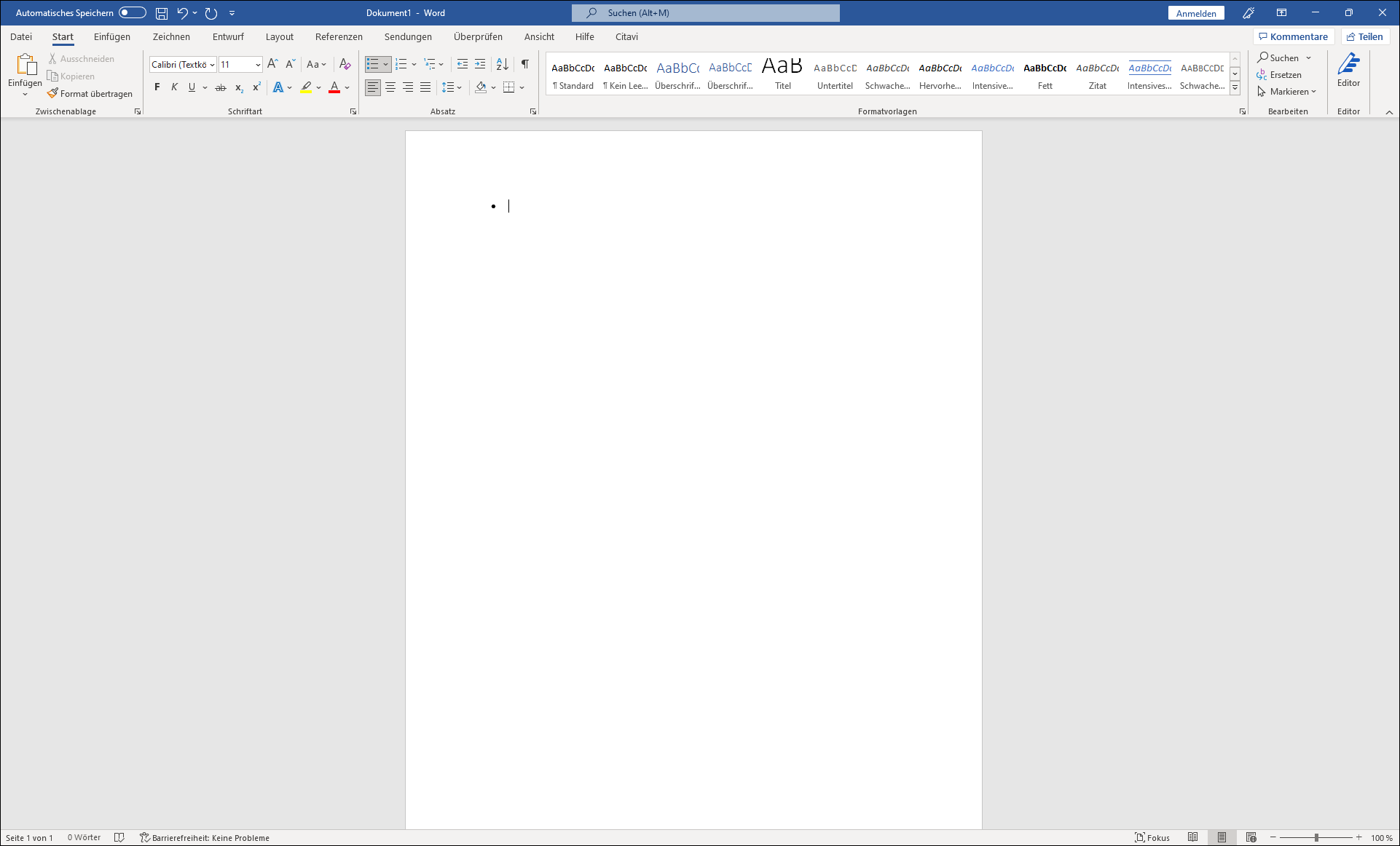Switch to Referenzen tab
The height and width of the screenshot is (846, 1400).
339,36
